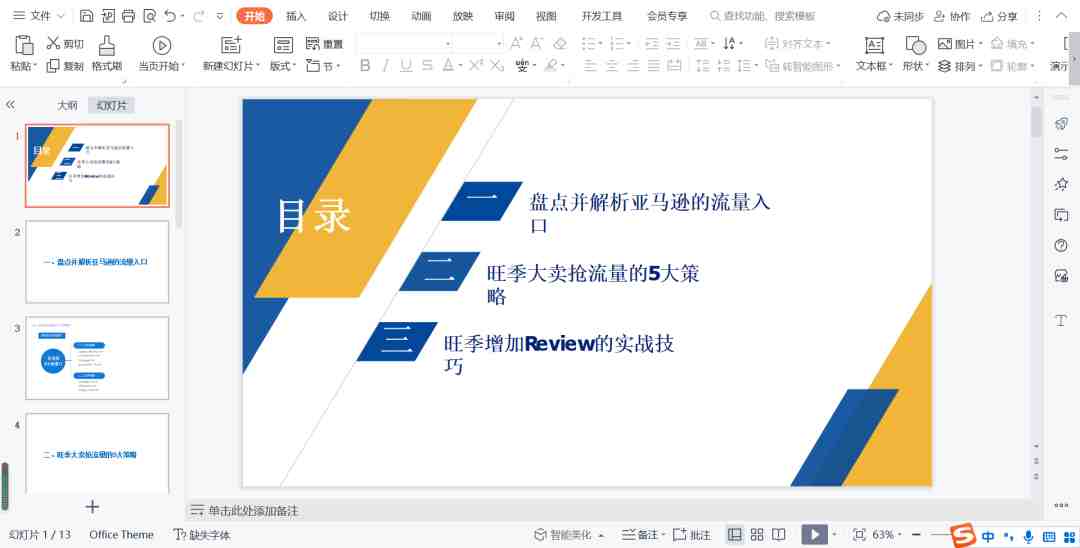Switch to Reading view book icon

point(779,534)
